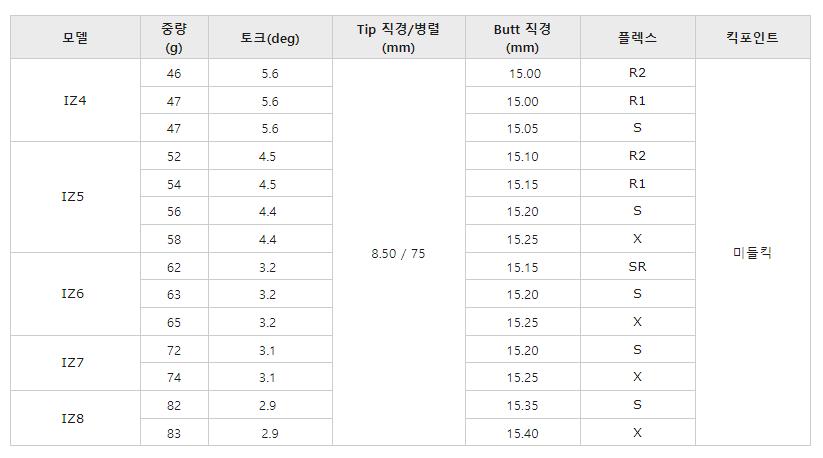823x458 pixels.
Task: Click the SR flex cell
Action: click(x=637, y=267)
